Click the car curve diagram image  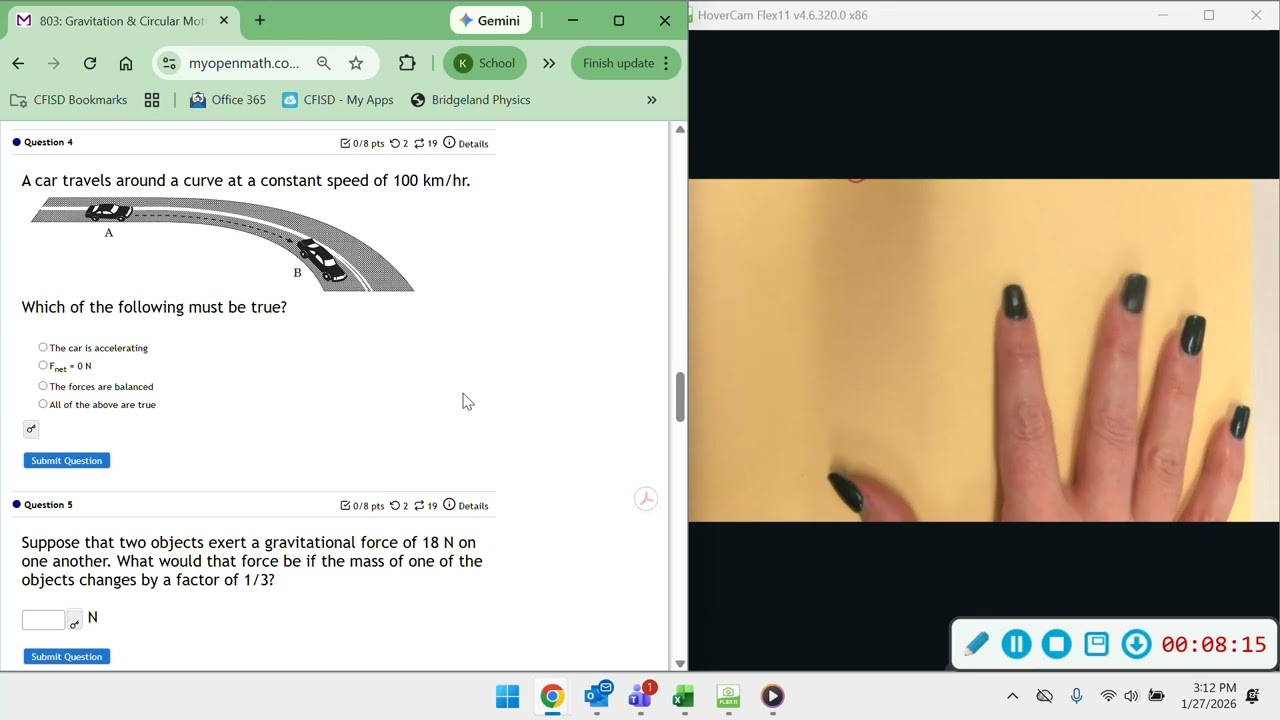[x=222, y=244]
